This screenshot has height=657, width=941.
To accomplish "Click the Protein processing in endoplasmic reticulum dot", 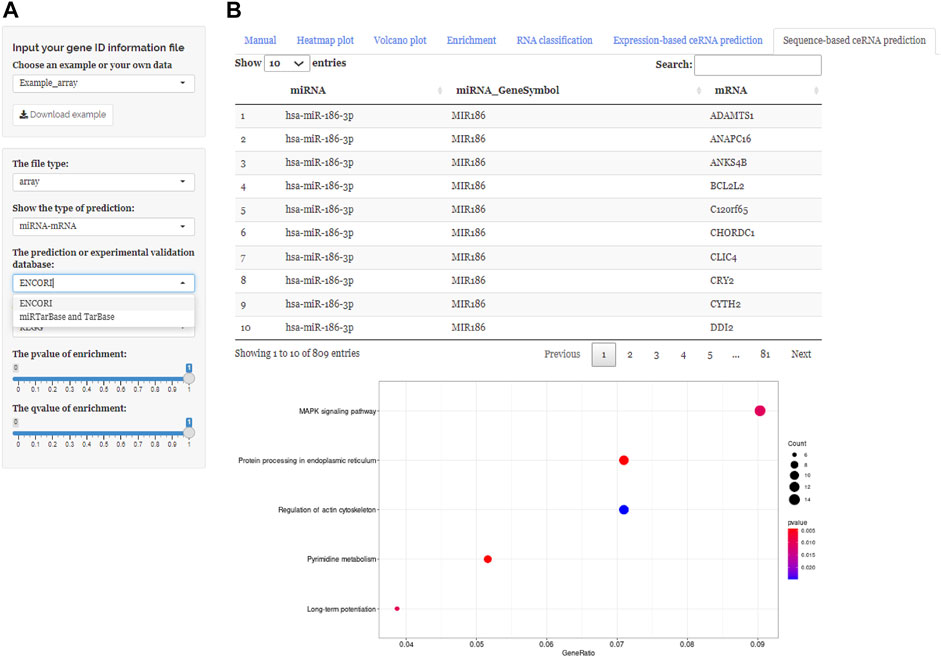I will [624, 460].
